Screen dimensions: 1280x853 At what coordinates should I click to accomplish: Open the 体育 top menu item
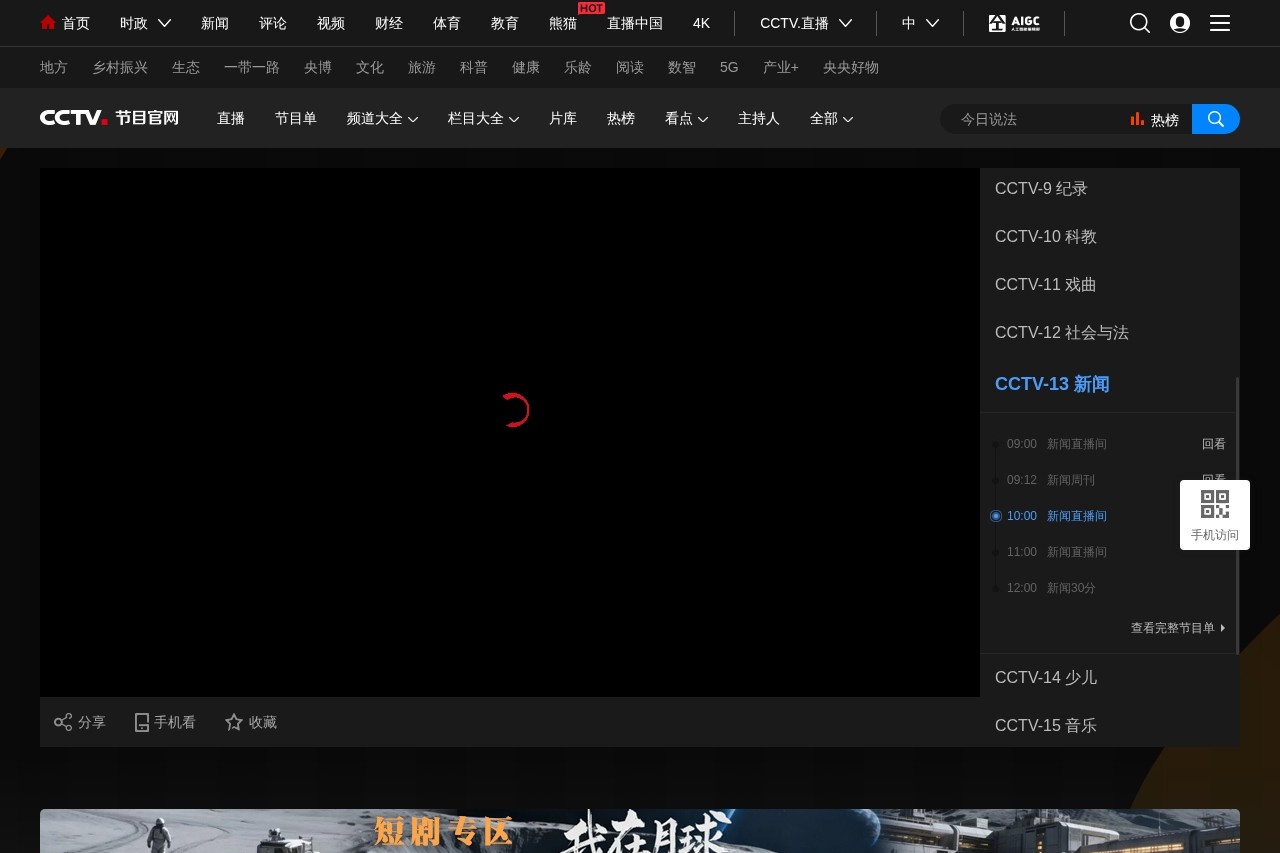pyautogui.click(x=447, y=23)
